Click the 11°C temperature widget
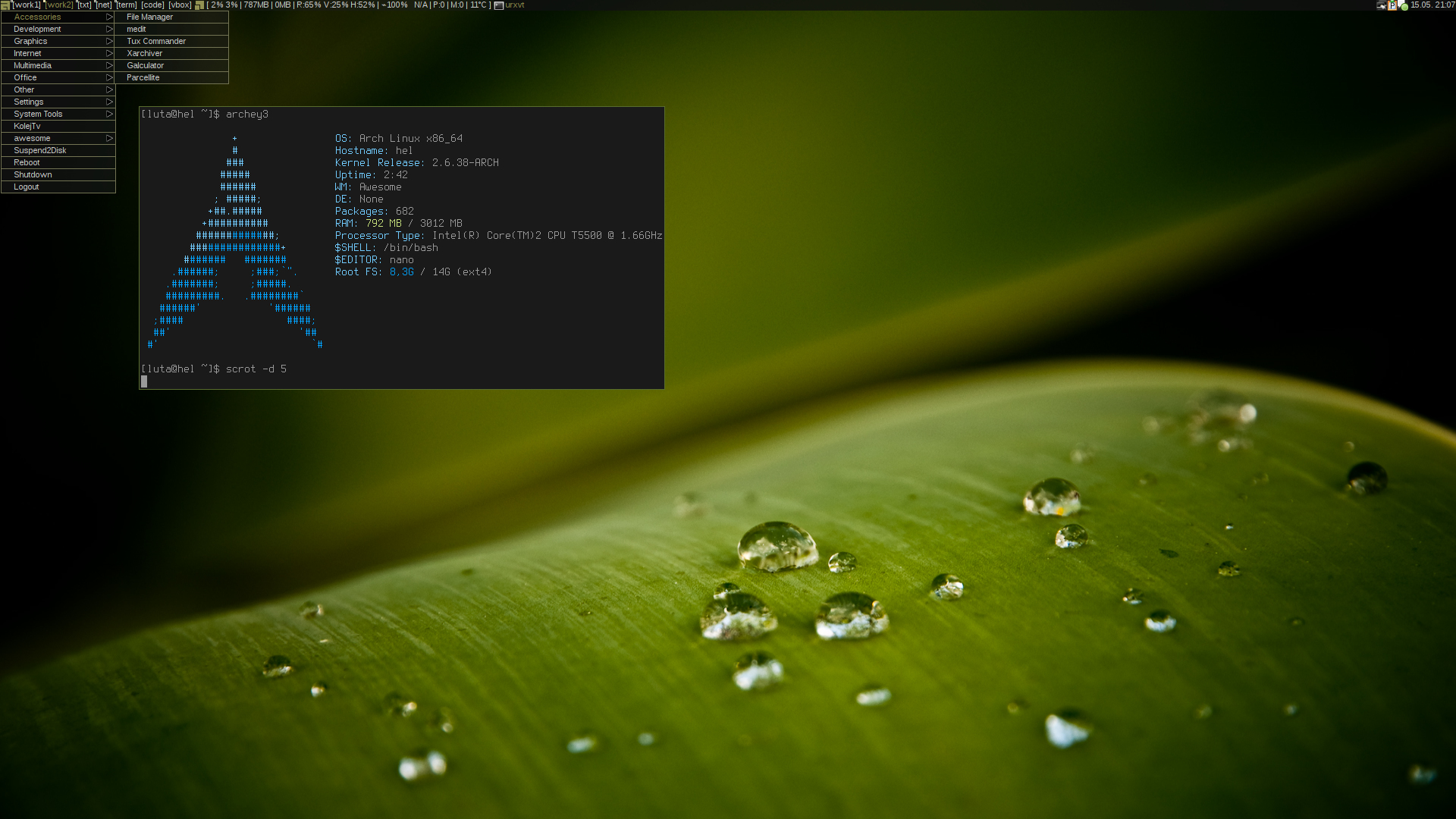Screen dimensions: 1456x819 pyautogui.click(x=479, y=5)
